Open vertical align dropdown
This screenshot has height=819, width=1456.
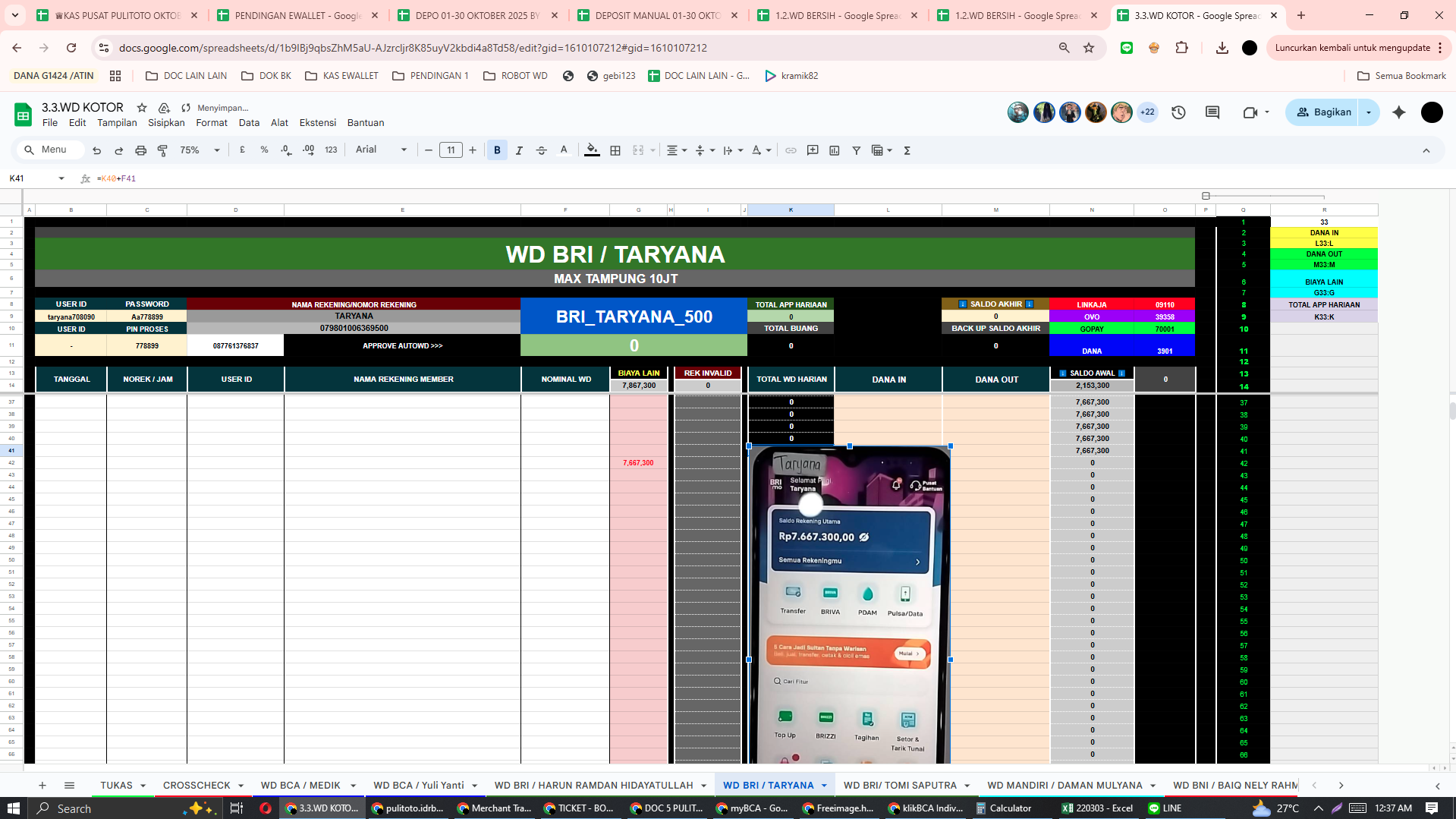pos(705,150)
